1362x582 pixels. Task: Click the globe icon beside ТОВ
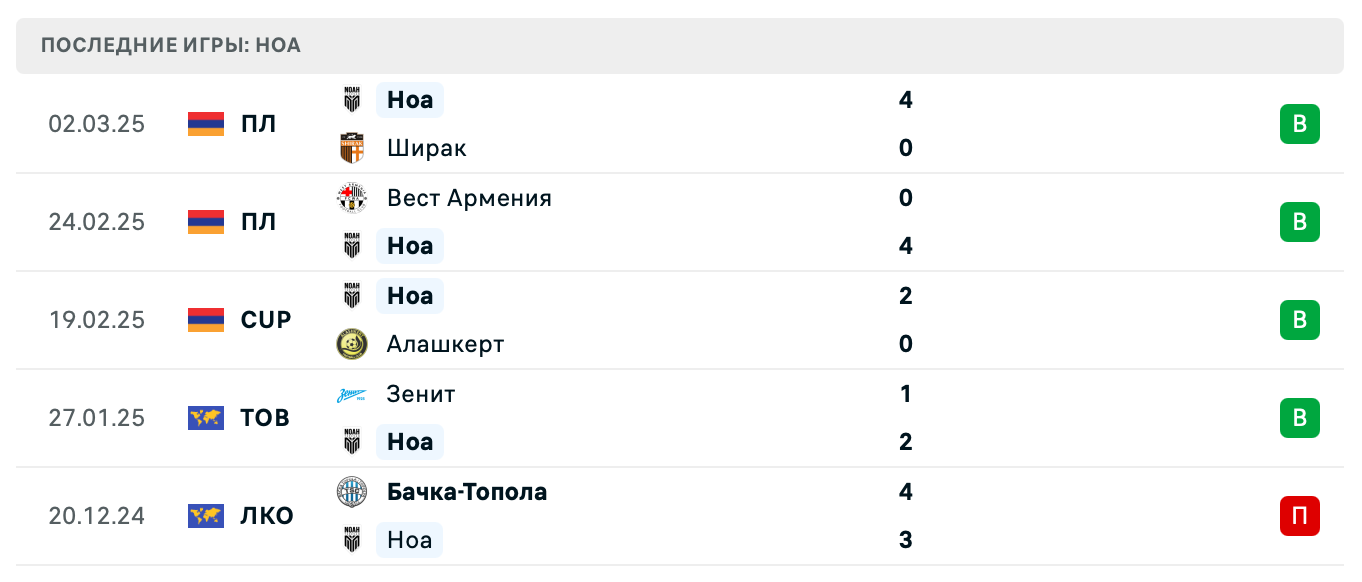tap(205, 418)
